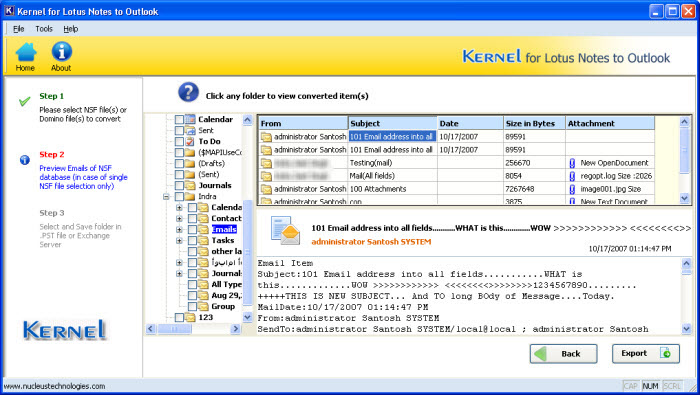This screenshot has height=395, width=700.
Task: Sort by the From column header
Action: click(x=303, y=123)
